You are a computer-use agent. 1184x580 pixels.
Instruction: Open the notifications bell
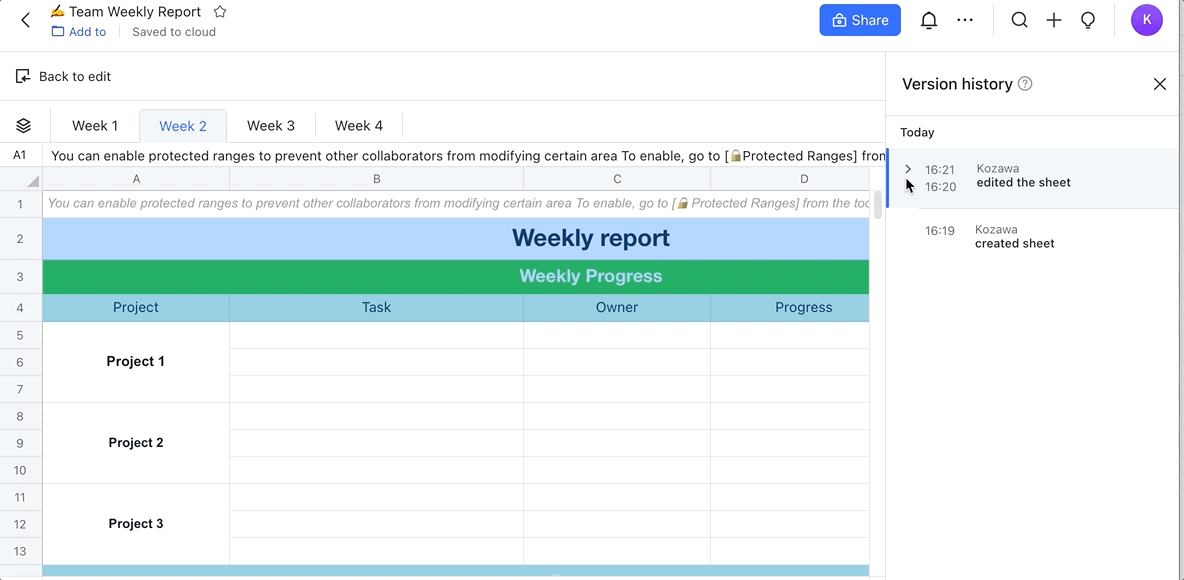[x=929, y=20]
